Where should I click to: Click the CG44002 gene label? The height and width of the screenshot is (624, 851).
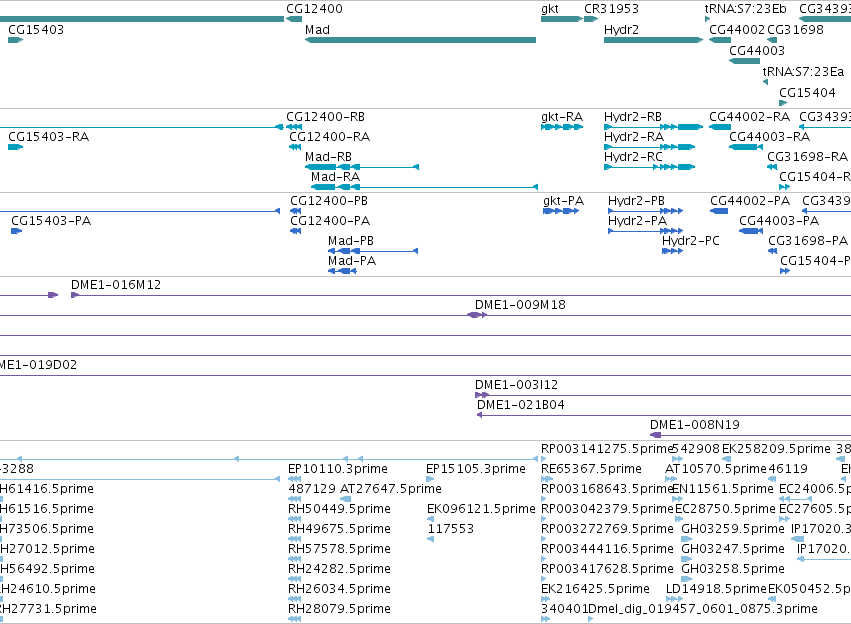point(736,30)
